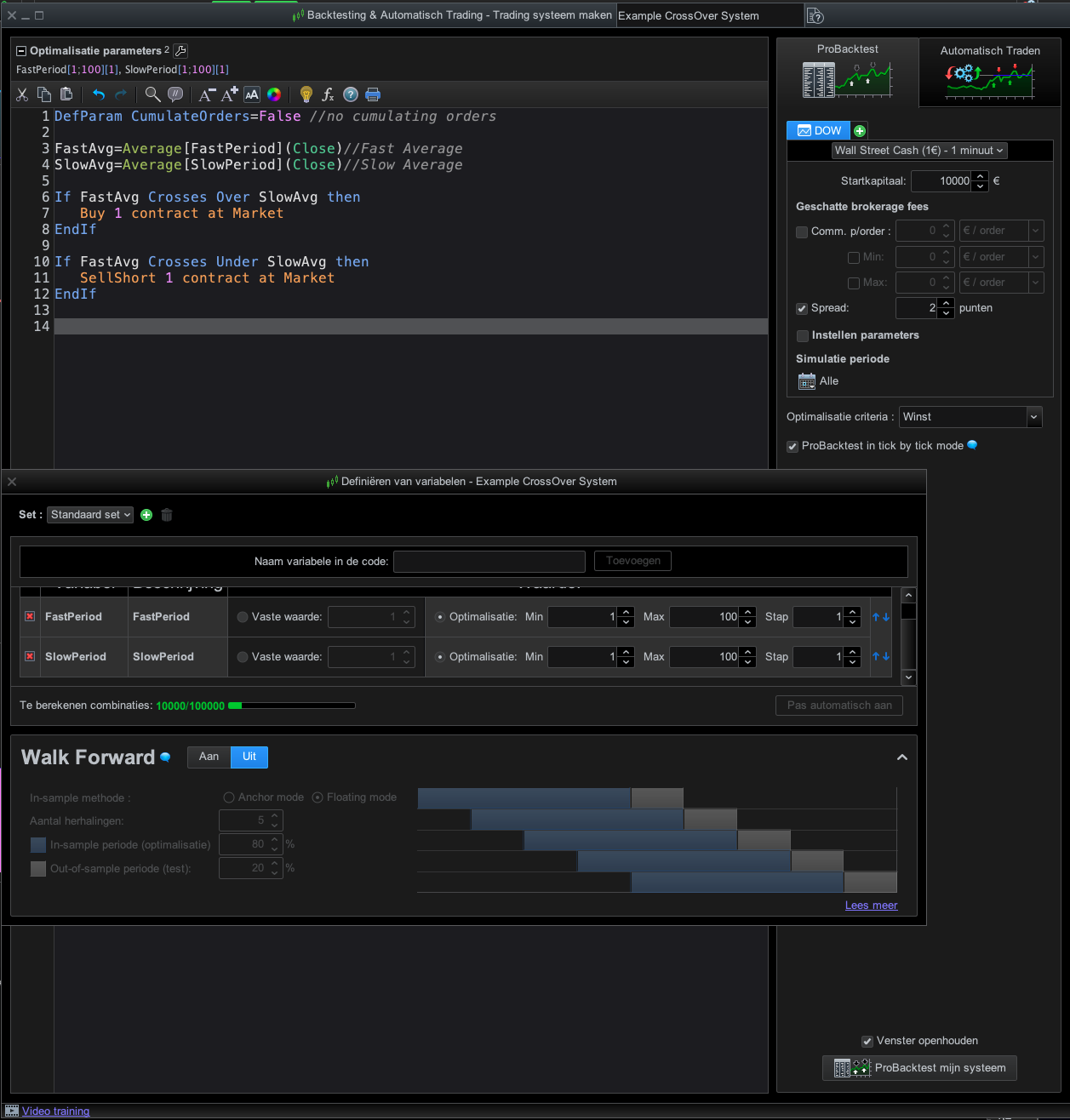
Task: Click ProBacktest mijn systeem button
Action: (x=919, y=1068)
